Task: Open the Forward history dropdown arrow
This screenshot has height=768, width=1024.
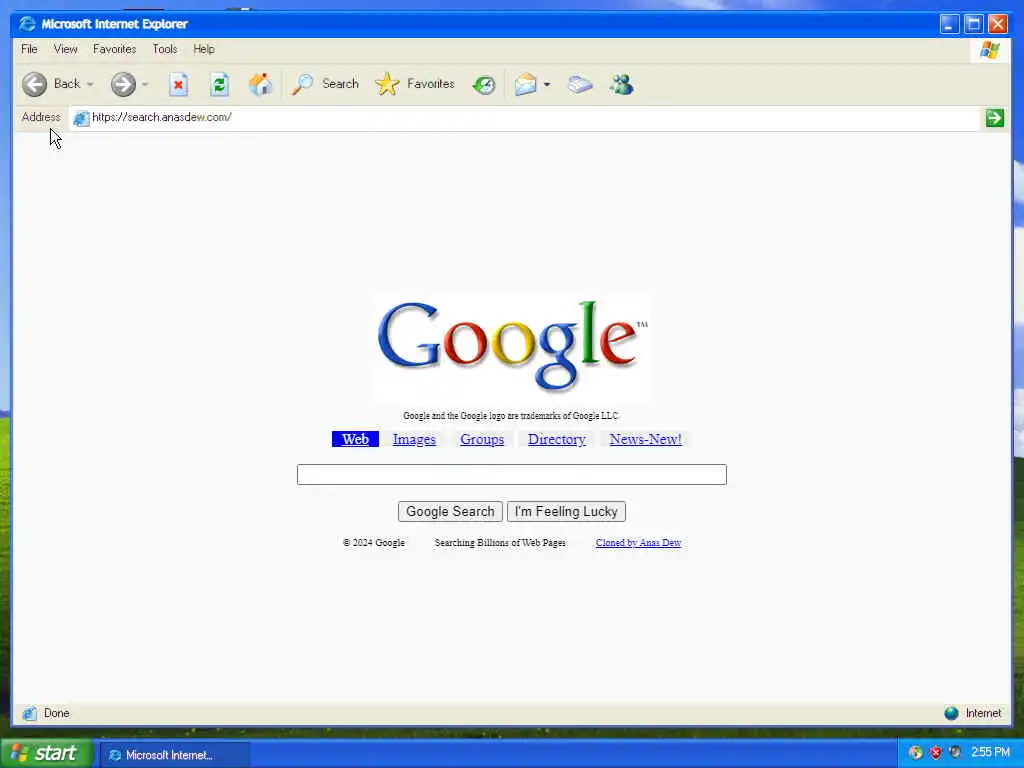Action: click(145, 84)
